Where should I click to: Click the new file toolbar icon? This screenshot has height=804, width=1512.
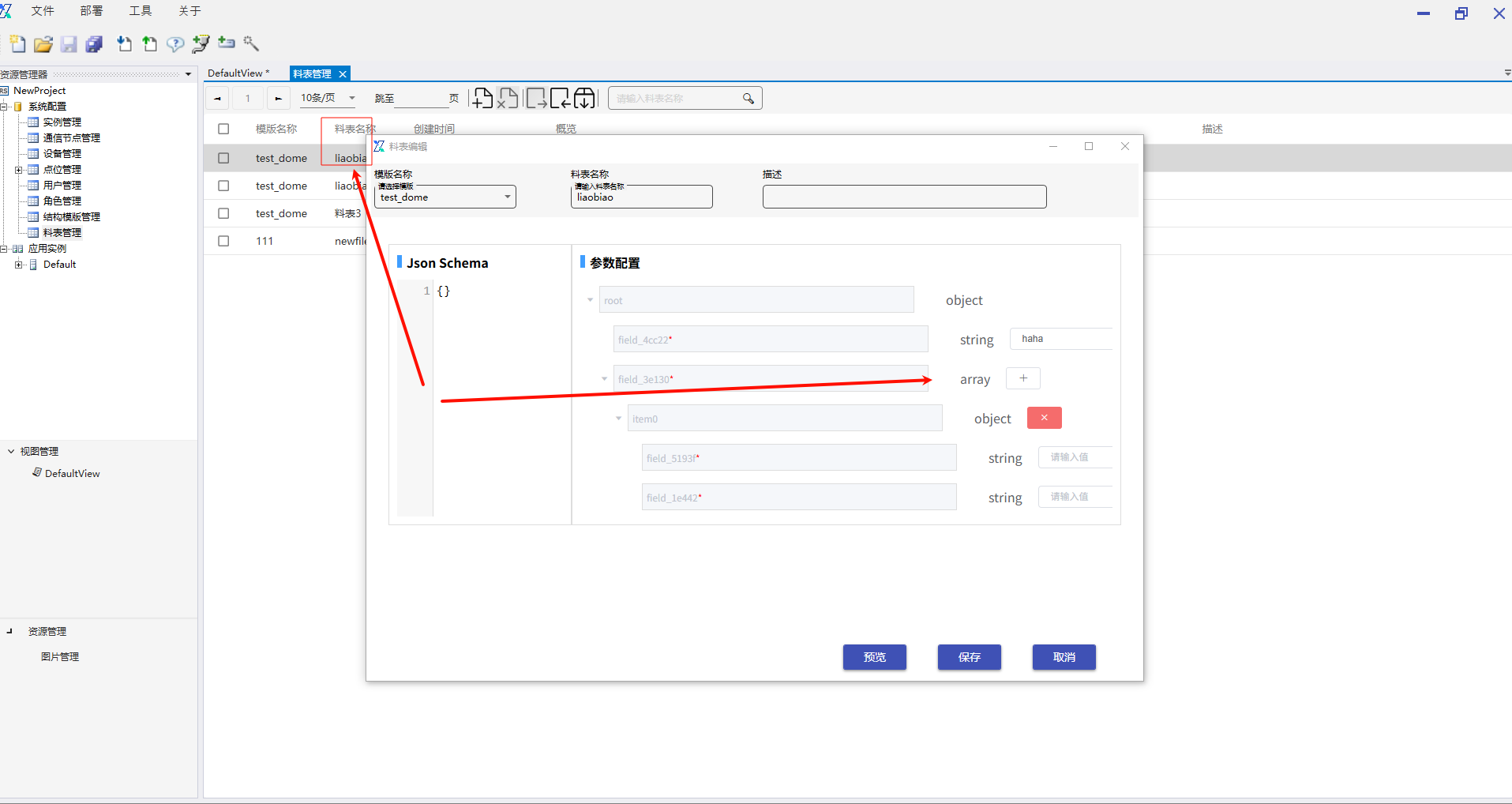tap(17, 44)
